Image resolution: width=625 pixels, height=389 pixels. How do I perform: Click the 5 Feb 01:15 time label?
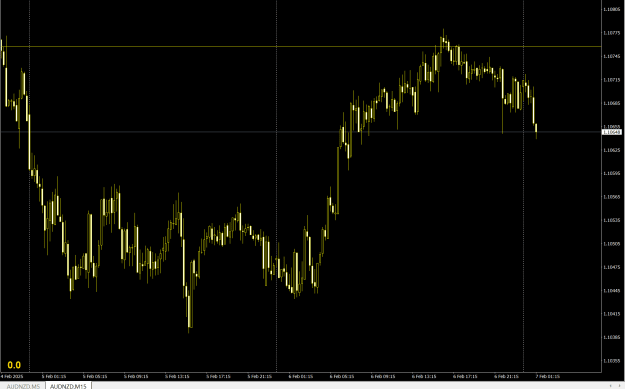54,376
